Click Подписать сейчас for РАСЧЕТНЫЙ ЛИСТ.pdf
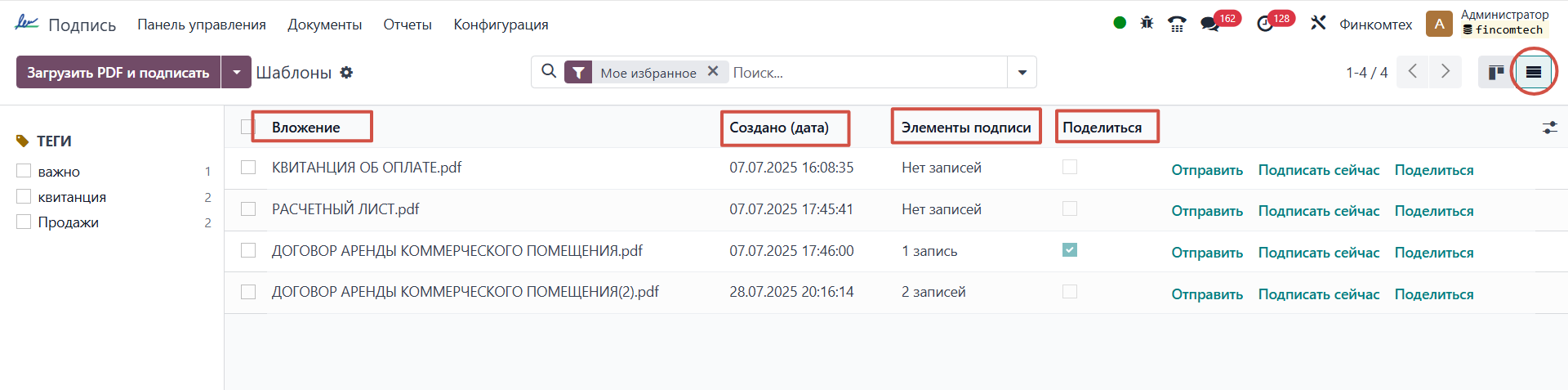Screen dimensions: 1568x390 click(1318, 211)
